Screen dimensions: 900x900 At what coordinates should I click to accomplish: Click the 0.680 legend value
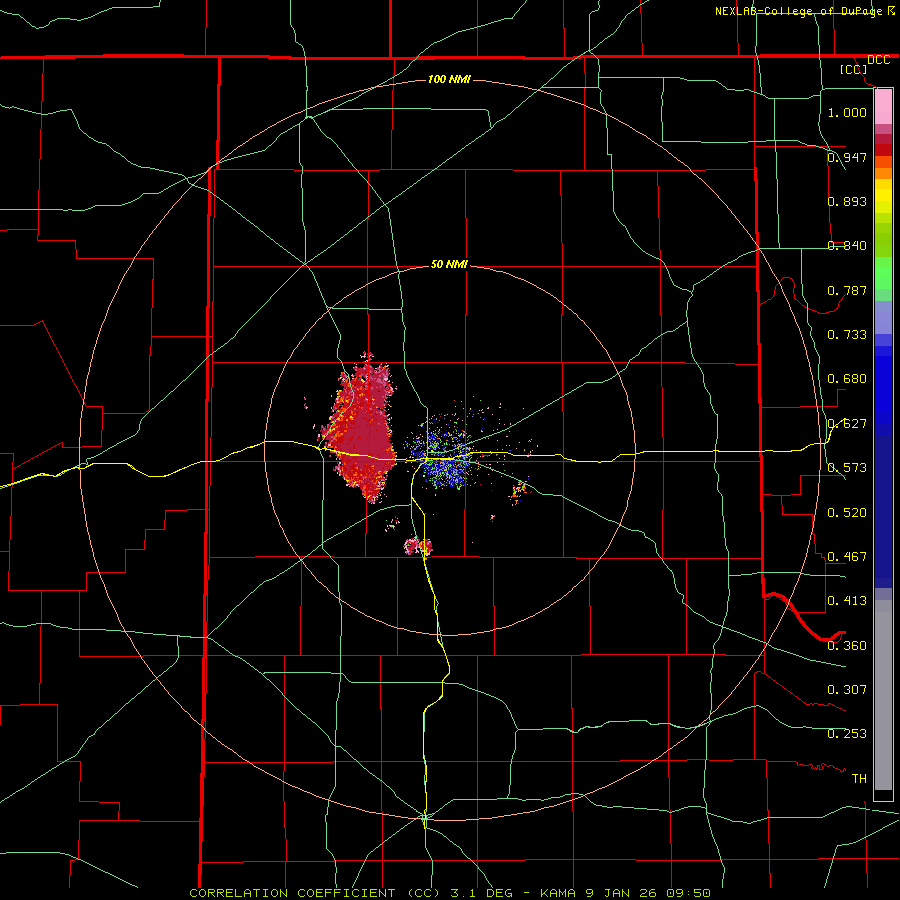click(847, 379)
